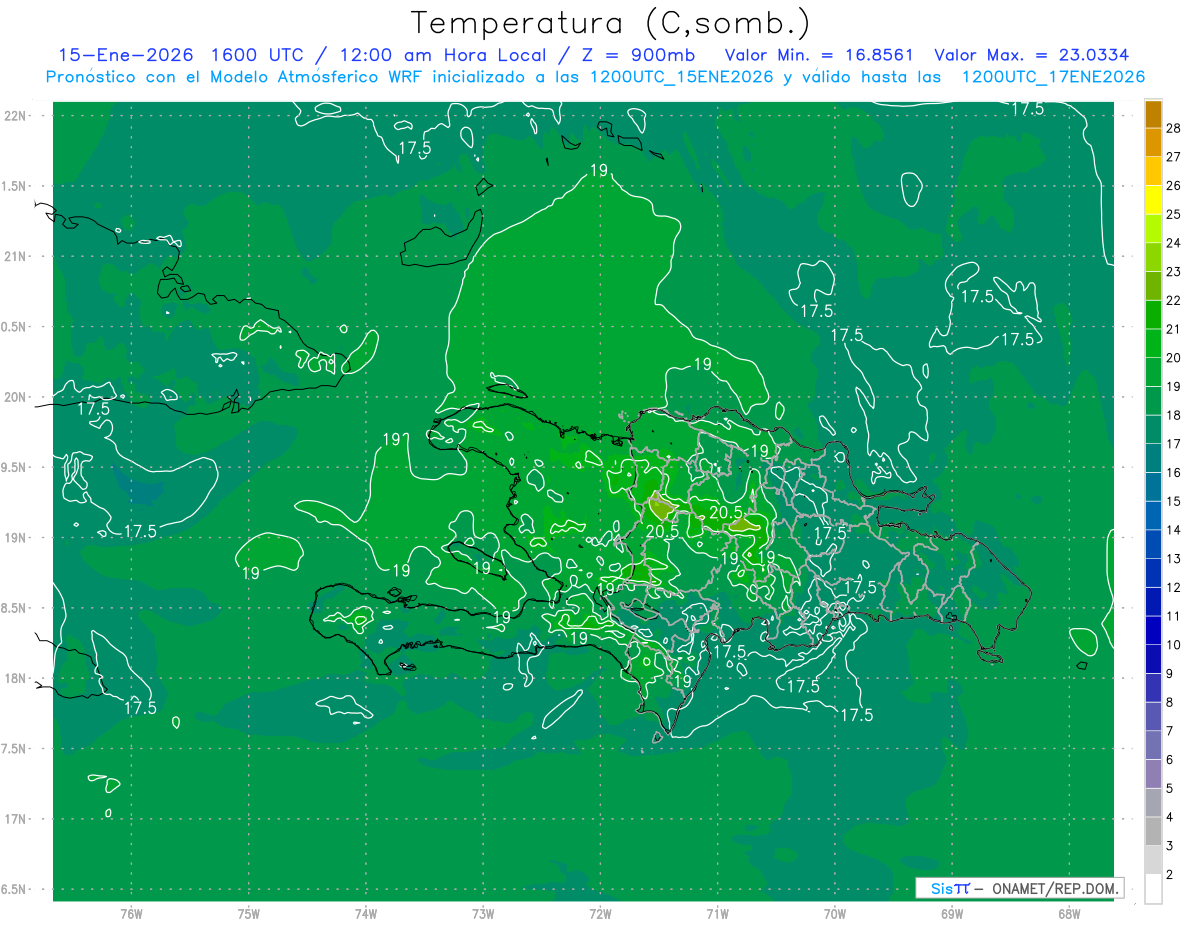Click the 18N latitude axis label
Screen dimensions: 1200x927
[x=18, y=679]
